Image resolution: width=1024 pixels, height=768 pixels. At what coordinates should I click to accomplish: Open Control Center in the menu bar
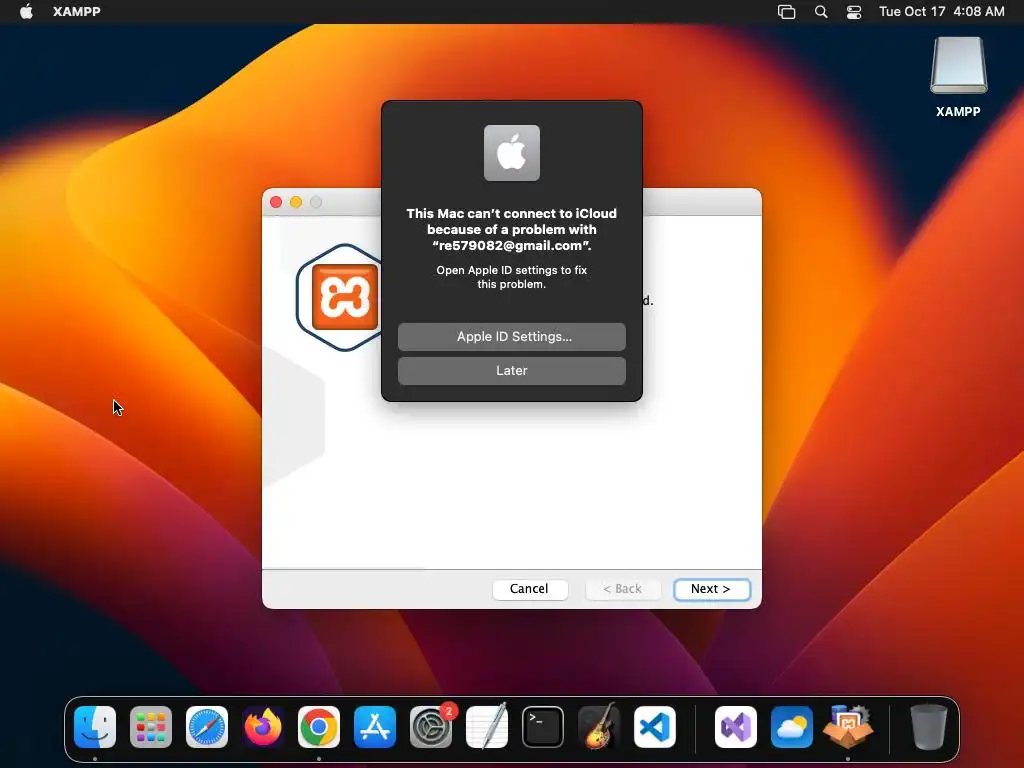point(854,12)
